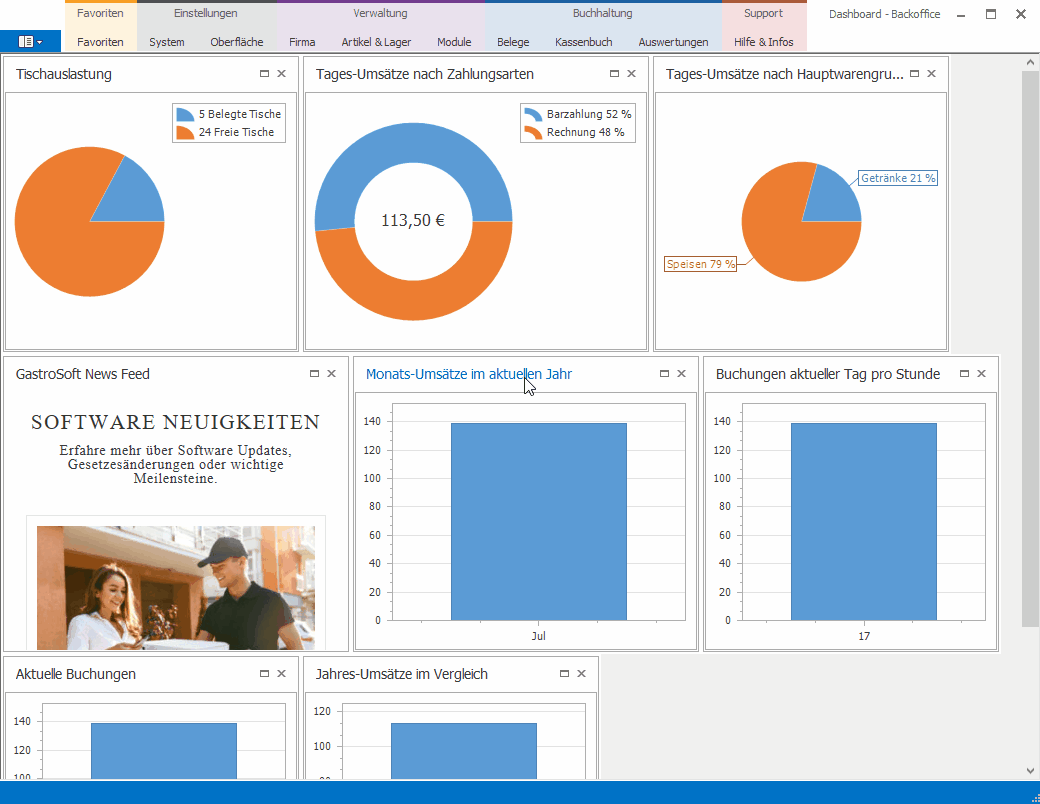Open the Artikel & Lager tab
Viewport: 1040px width, 804px height.
click(x=376, y=42)
